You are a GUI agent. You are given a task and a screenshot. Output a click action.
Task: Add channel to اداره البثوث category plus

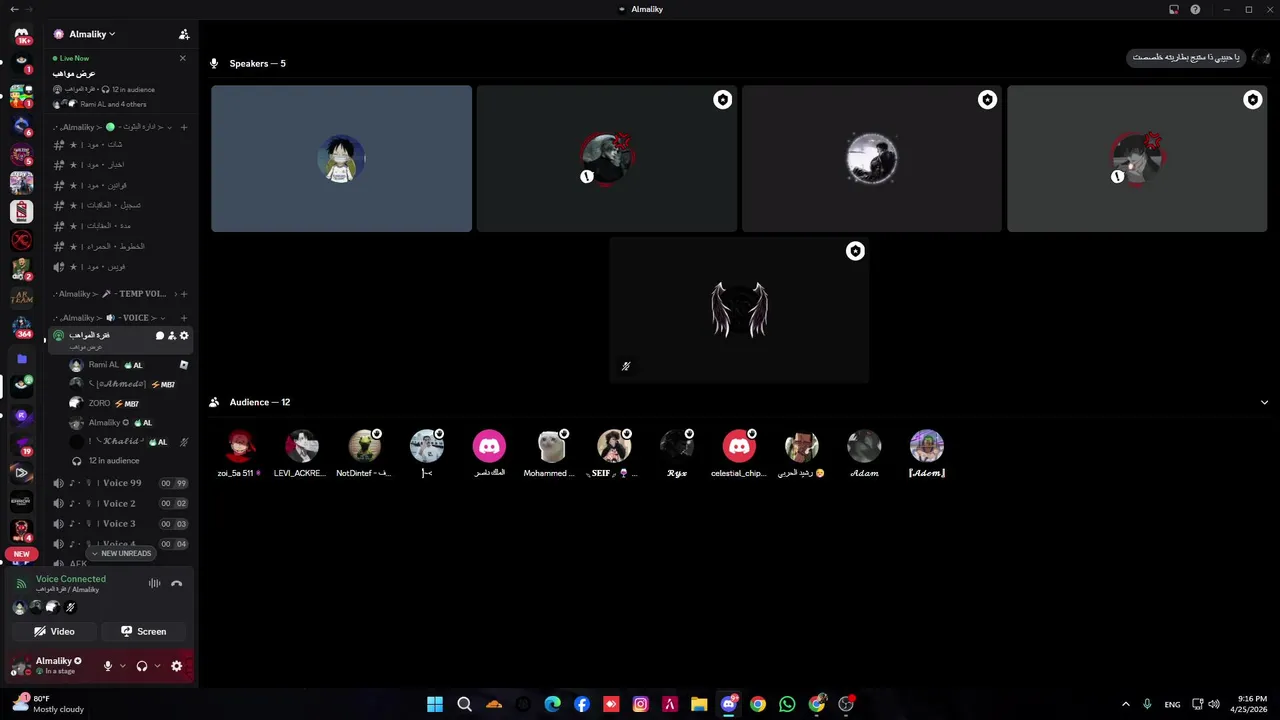pos(184,127)
